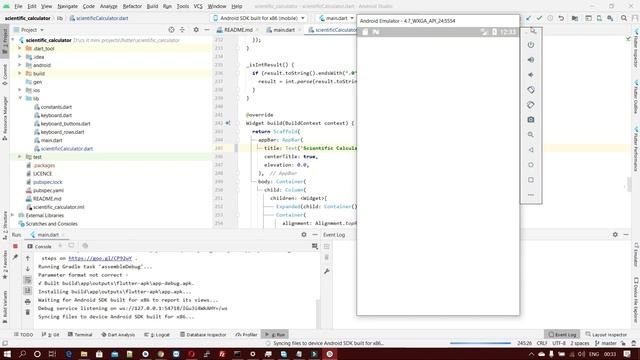Image resolution: width=640 pixels, height=360 pixels.
Task: Collapse the lib folder
Action: click(20, 98)
